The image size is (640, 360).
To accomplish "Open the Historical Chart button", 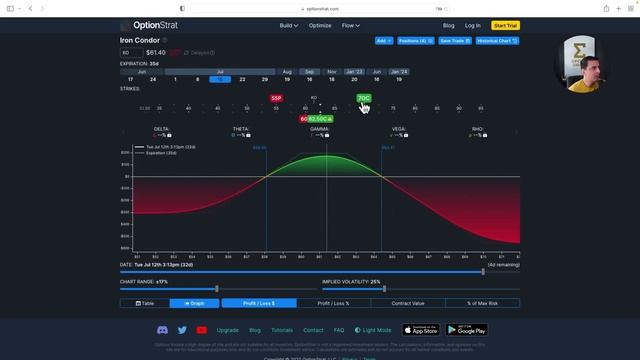I will pos(497,41).
